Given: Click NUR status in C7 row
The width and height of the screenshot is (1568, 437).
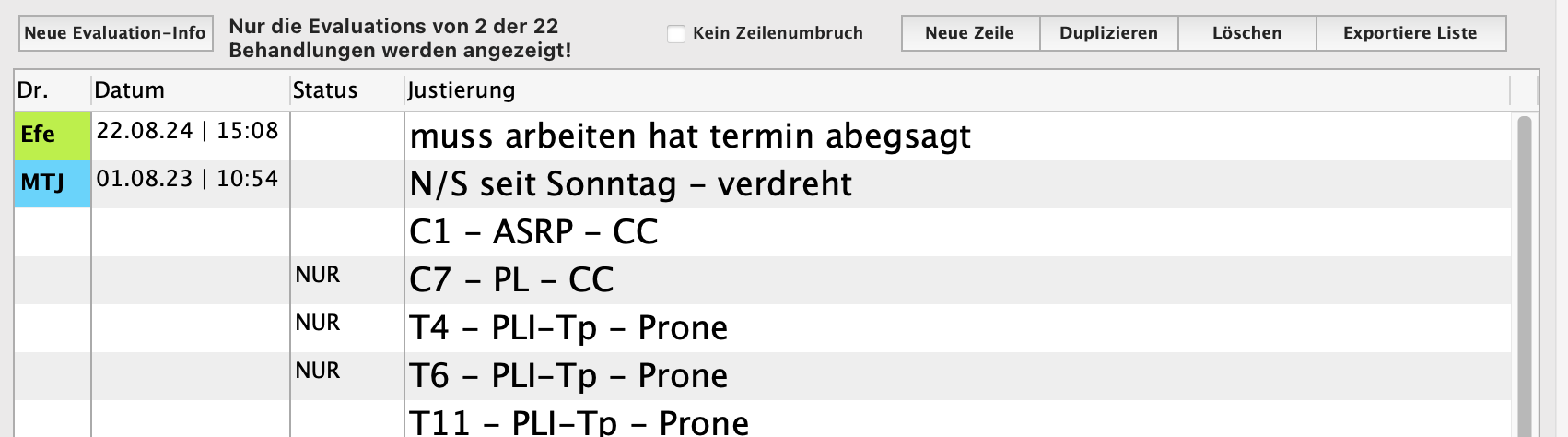Looking at the screenshot, I should point(318,275).
